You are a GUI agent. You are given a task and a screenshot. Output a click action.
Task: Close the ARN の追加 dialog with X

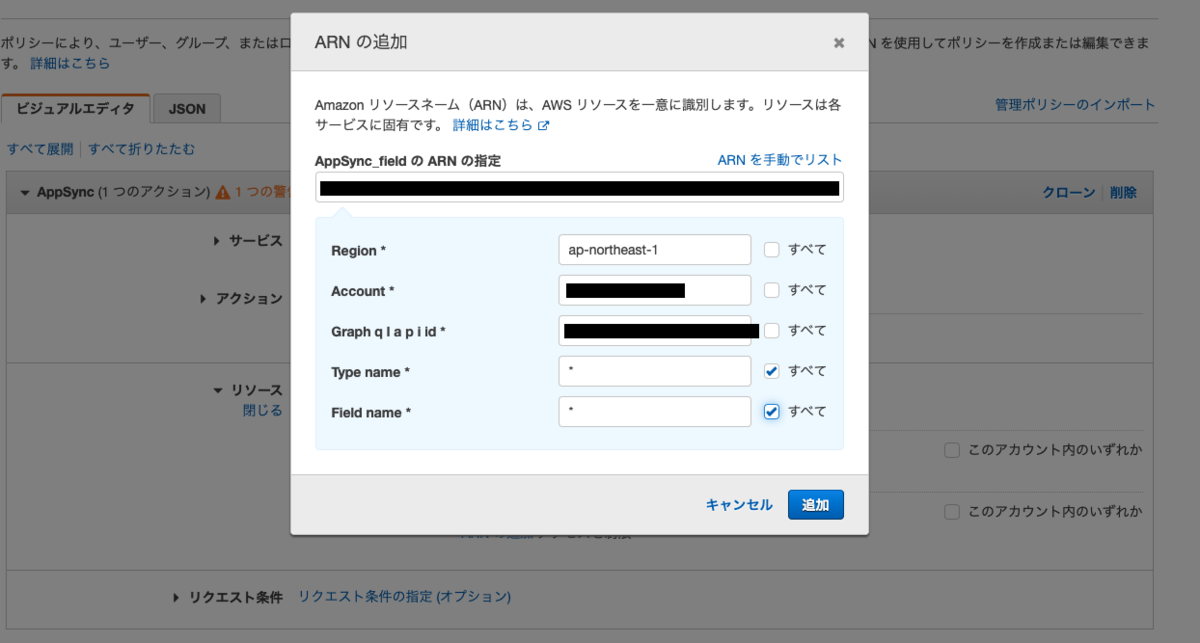coord(839,43)
